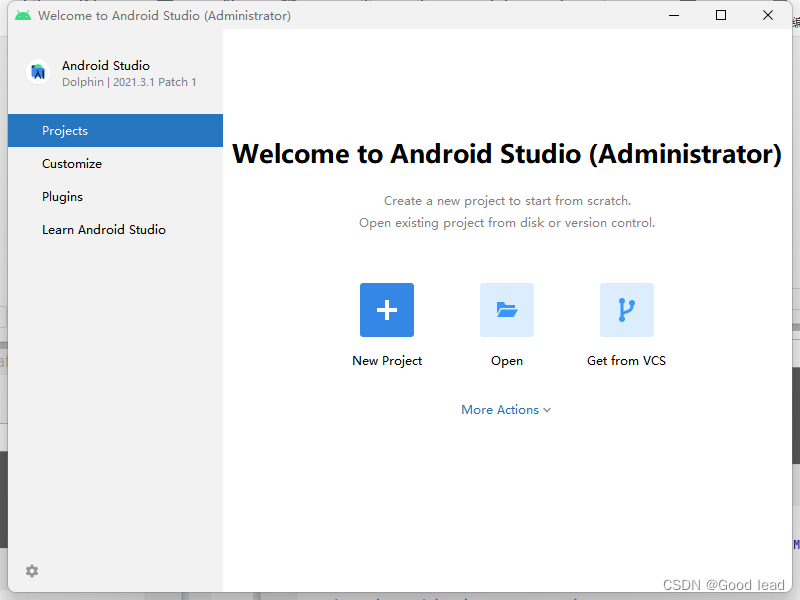Click the 'Android Studio' name in sidebar header
Image resolution: width=800 pixels, height=600 pixels.
[106, 66]
